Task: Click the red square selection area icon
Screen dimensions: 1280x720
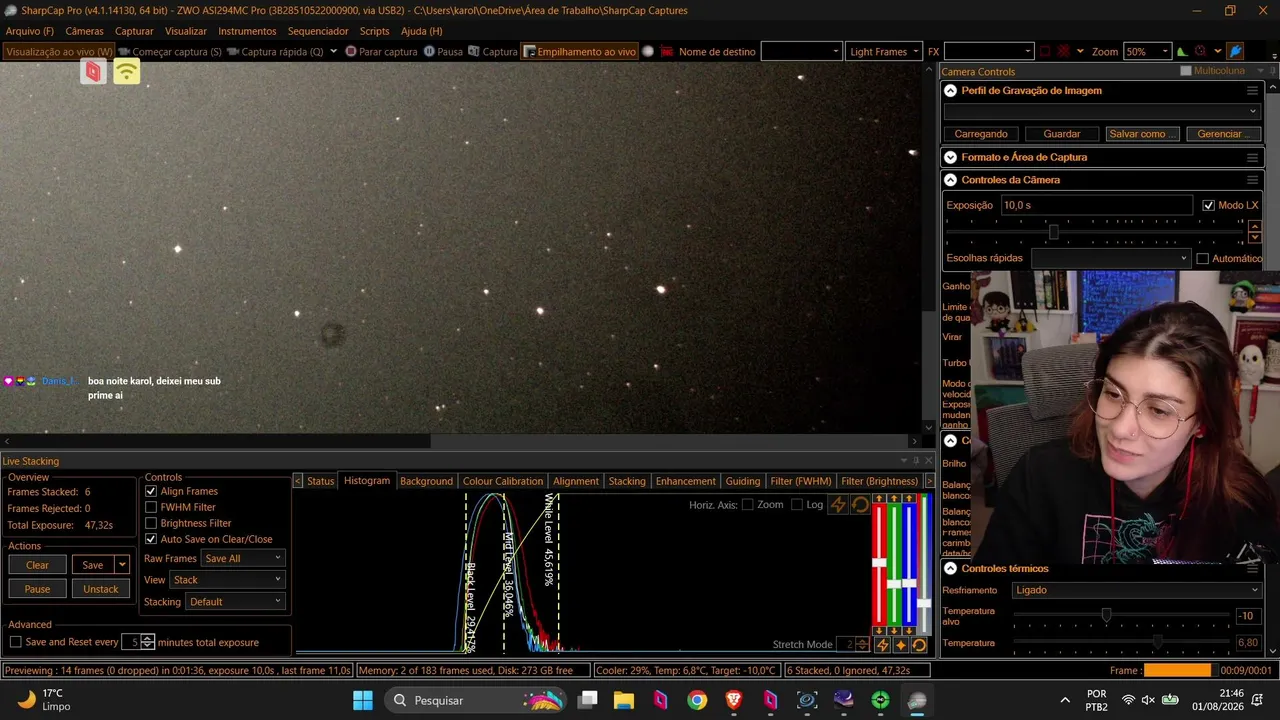Action: pos(1045,52)
